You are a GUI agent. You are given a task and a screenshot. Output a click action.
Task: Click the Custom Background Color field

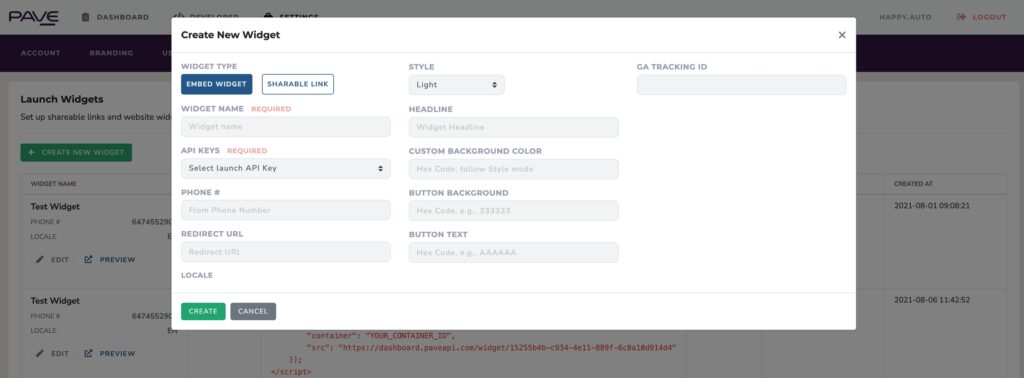(513, 169)
